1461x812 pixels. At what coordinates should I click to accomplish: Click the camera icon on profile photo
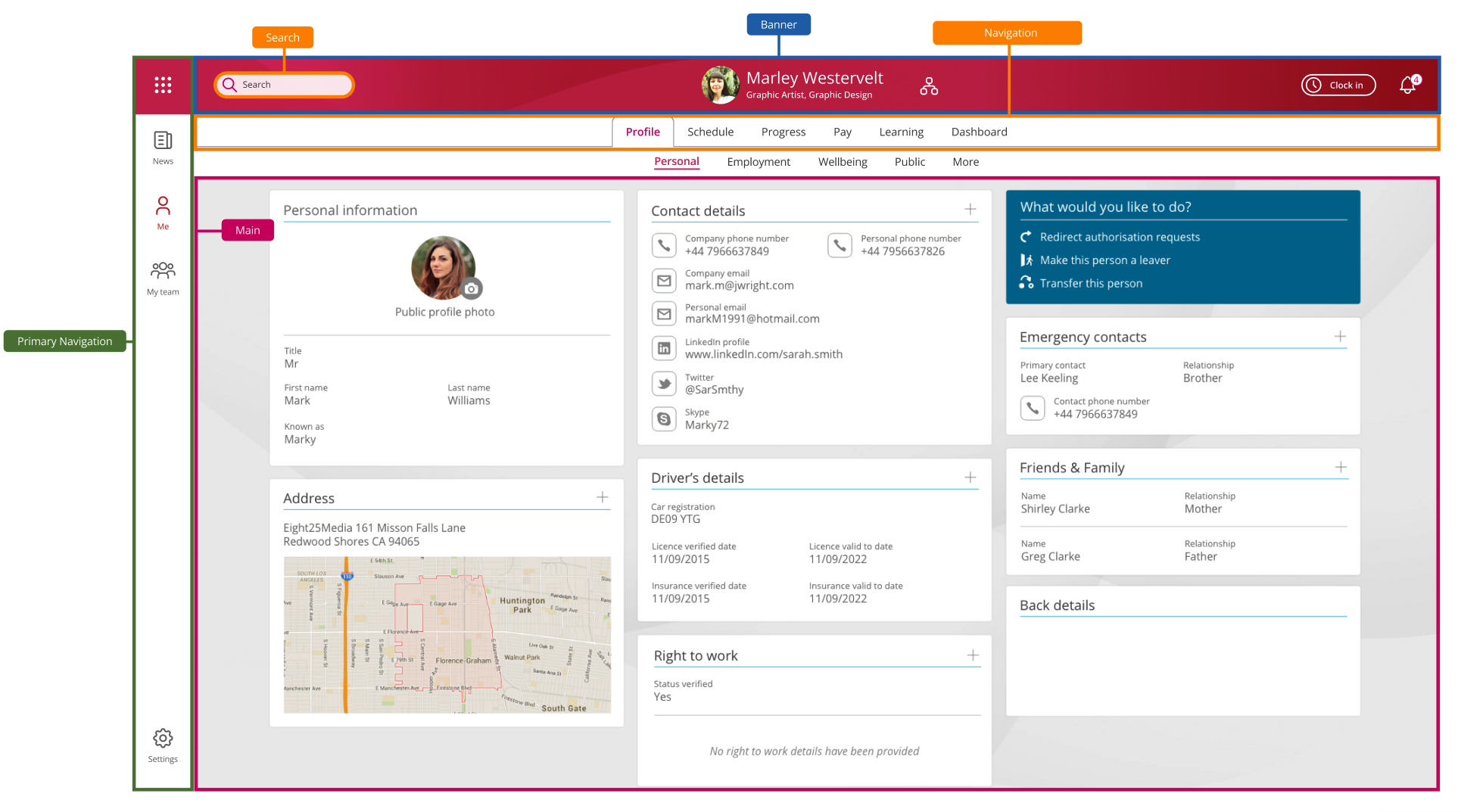pyautogui.click(x=471, y=288)
